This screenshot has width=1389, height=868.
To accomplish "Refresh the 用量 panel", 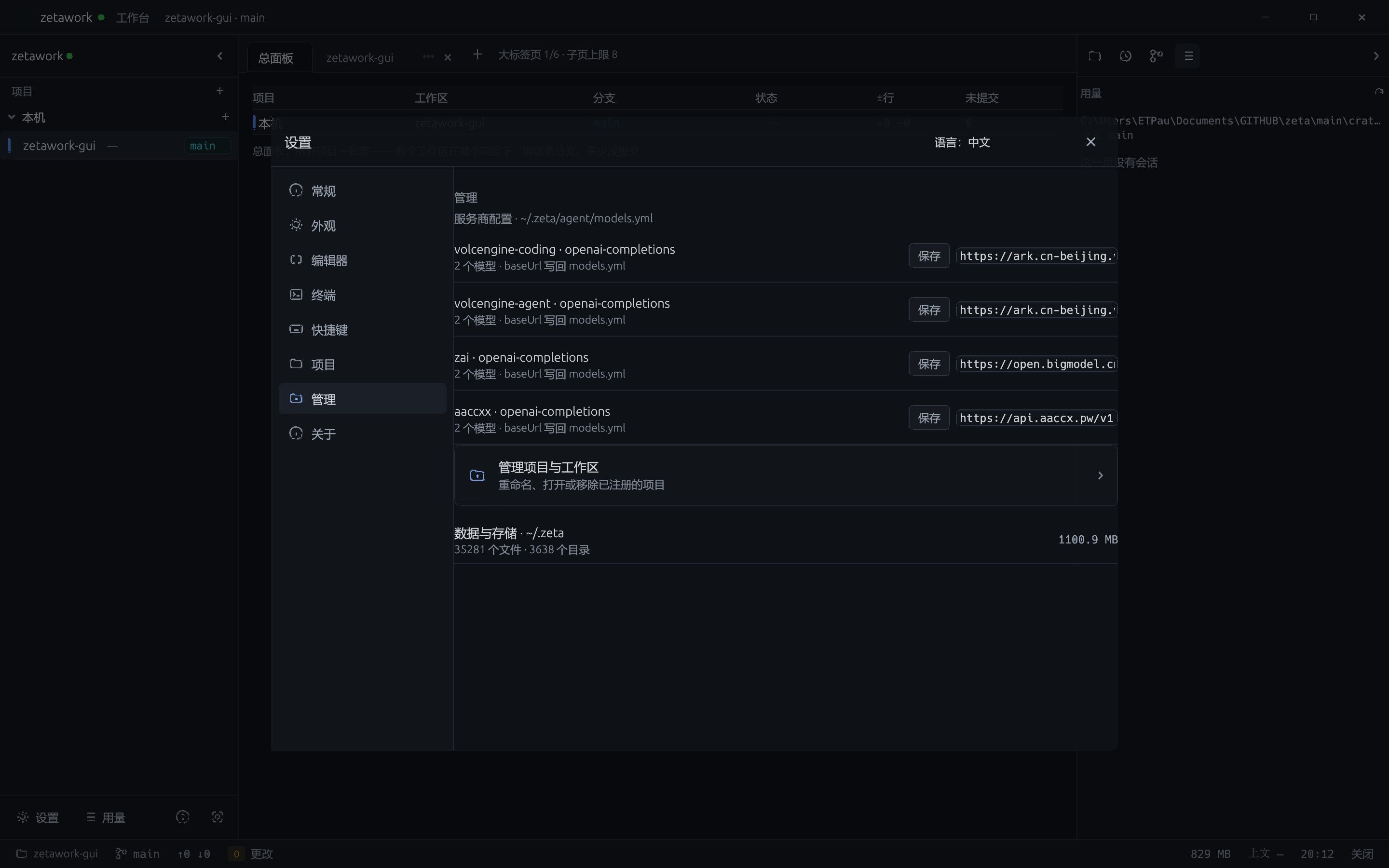I will point(1379,92).
